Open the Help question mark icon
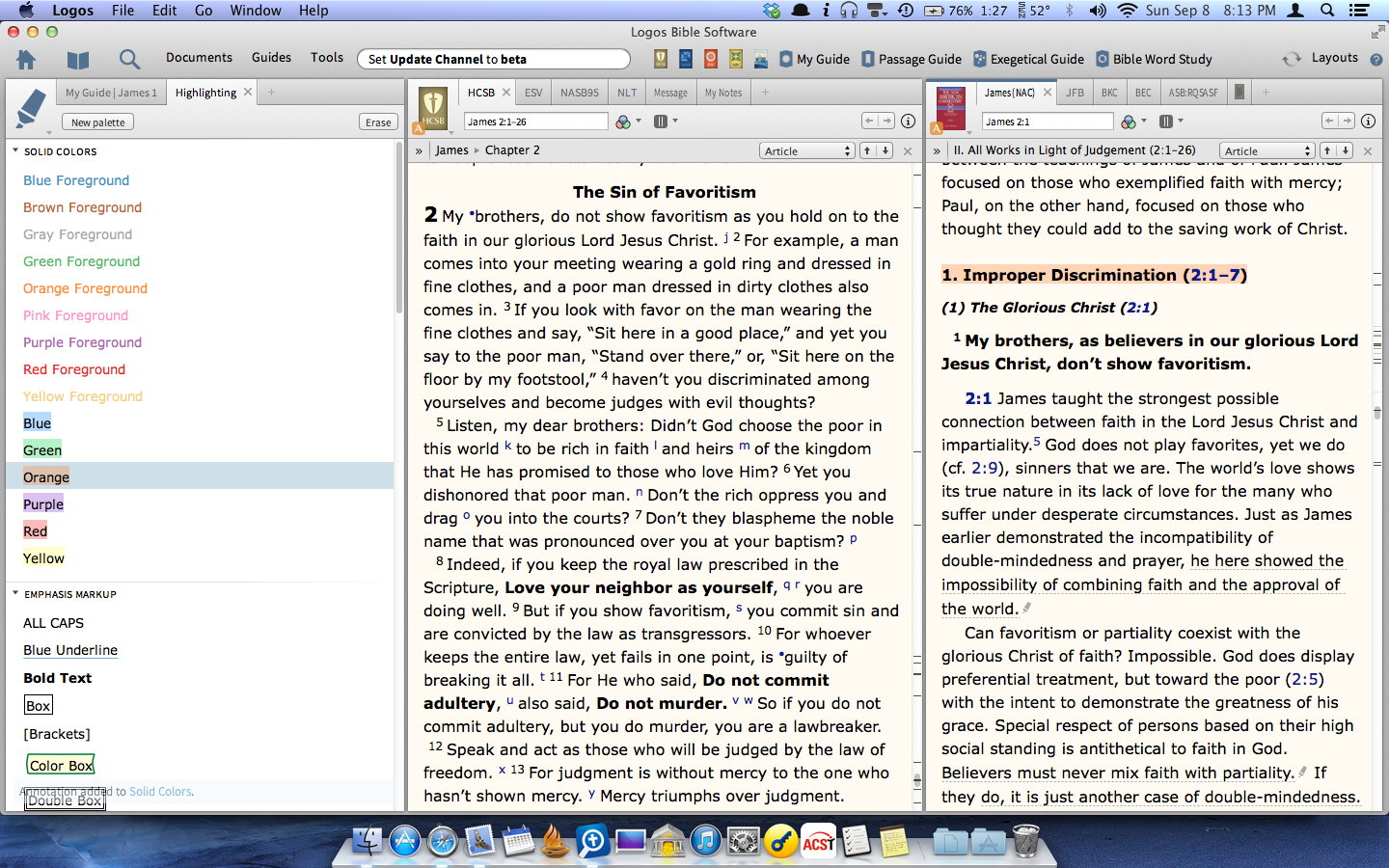1389x868 pixels. click(x=1376, y=59)
